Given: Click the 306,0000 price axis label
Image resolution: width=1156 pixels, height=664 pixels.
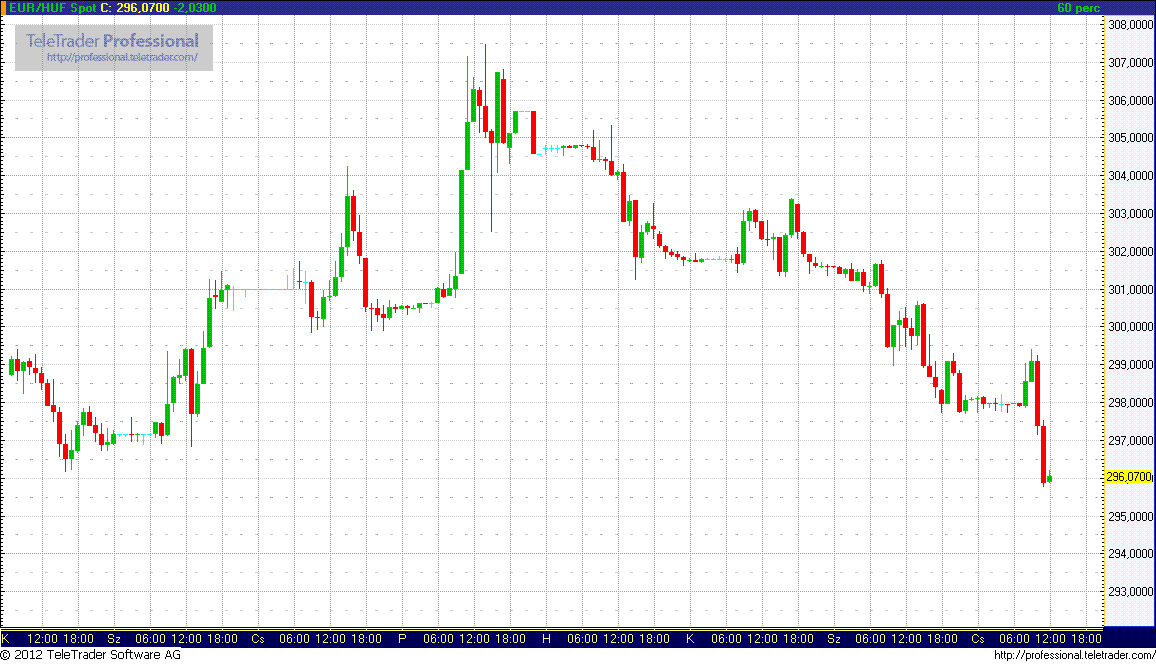Looking at the screenshot, I should (1131, 100).
